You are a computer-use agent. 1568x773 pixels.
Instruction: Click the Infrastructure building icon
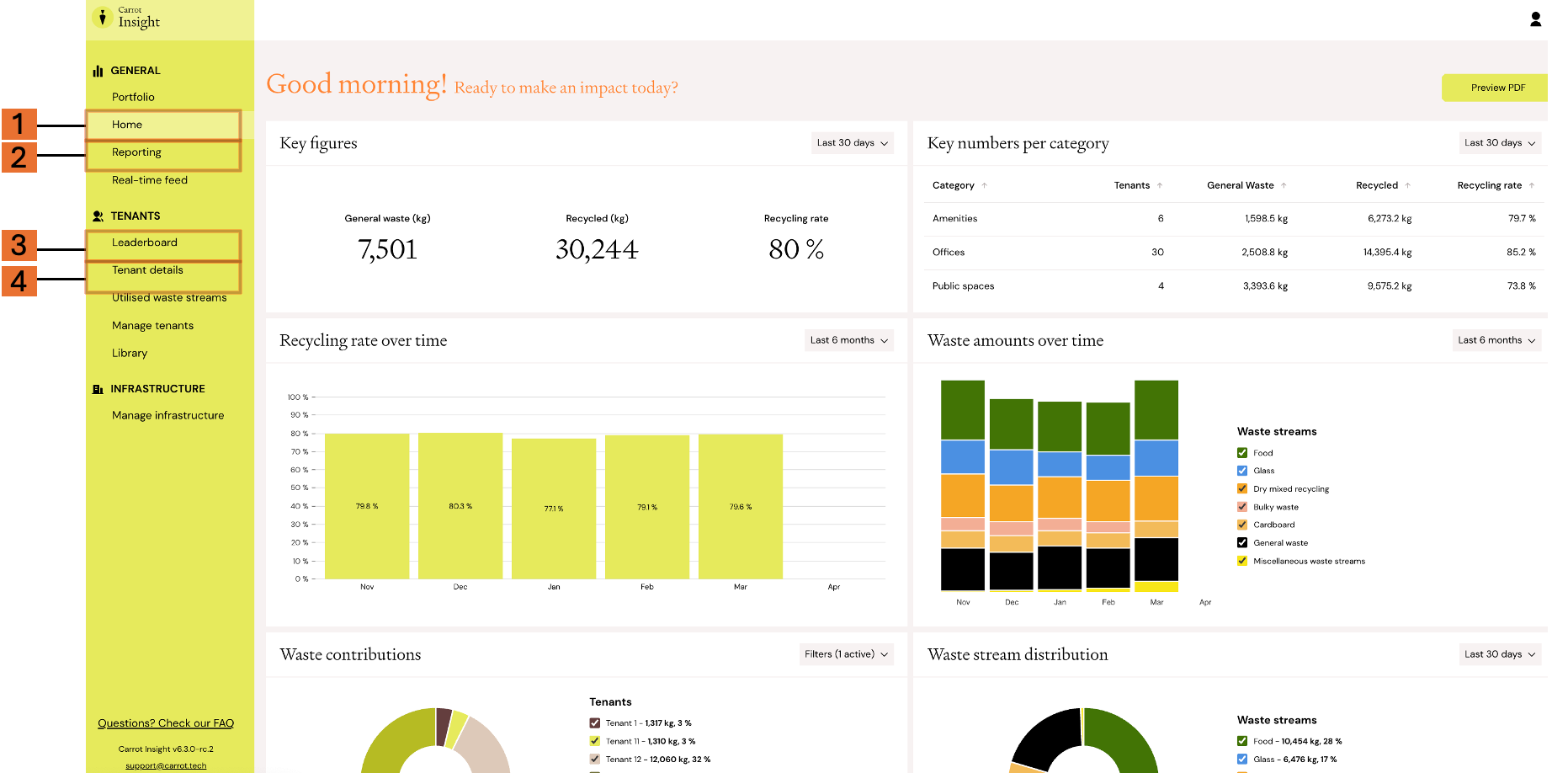(x=98, y=389)
